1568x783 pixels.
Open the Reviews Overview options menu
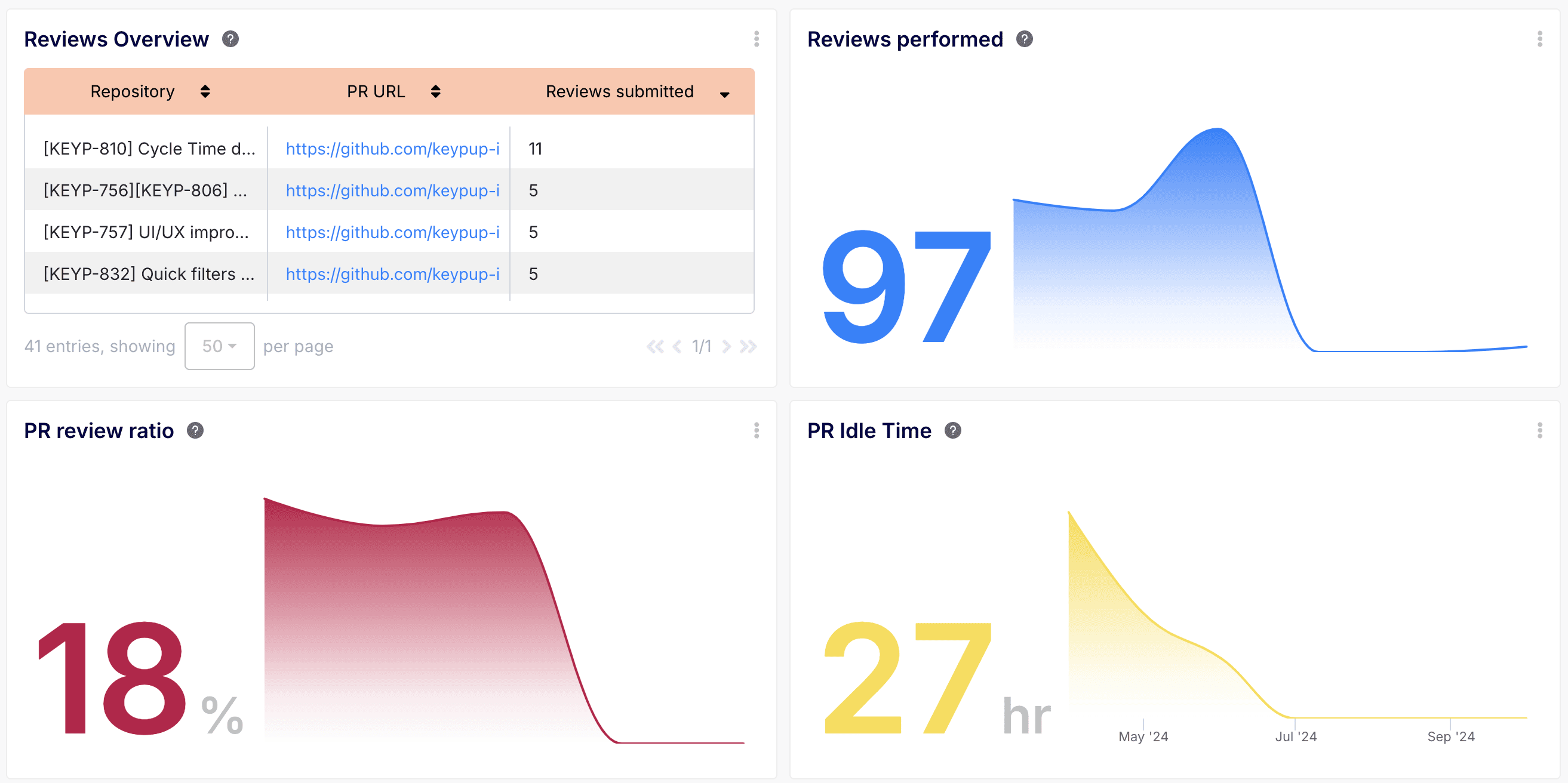pos(757,39)
